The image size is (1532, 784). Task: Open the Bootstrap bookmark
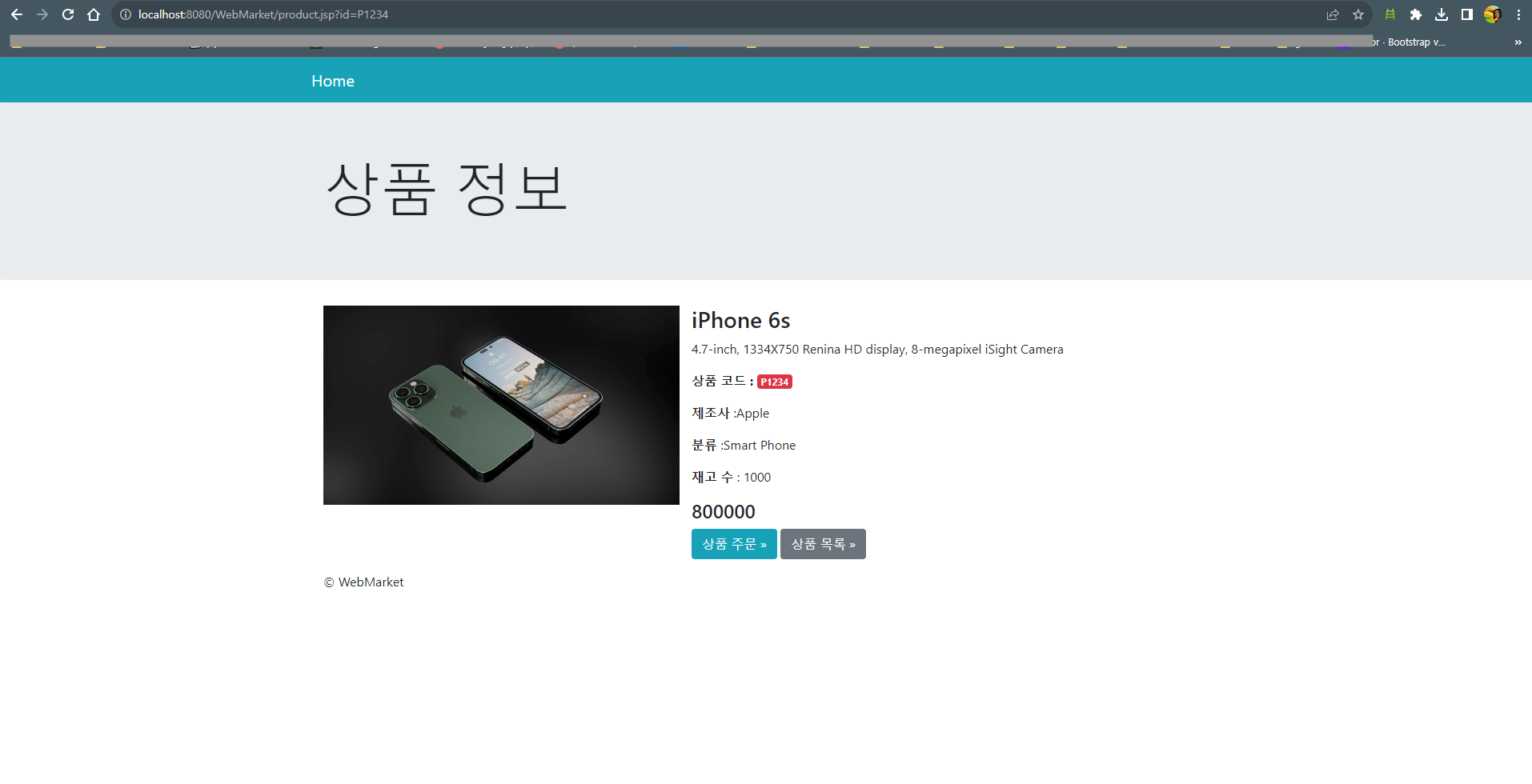[x=1409, y=42]
